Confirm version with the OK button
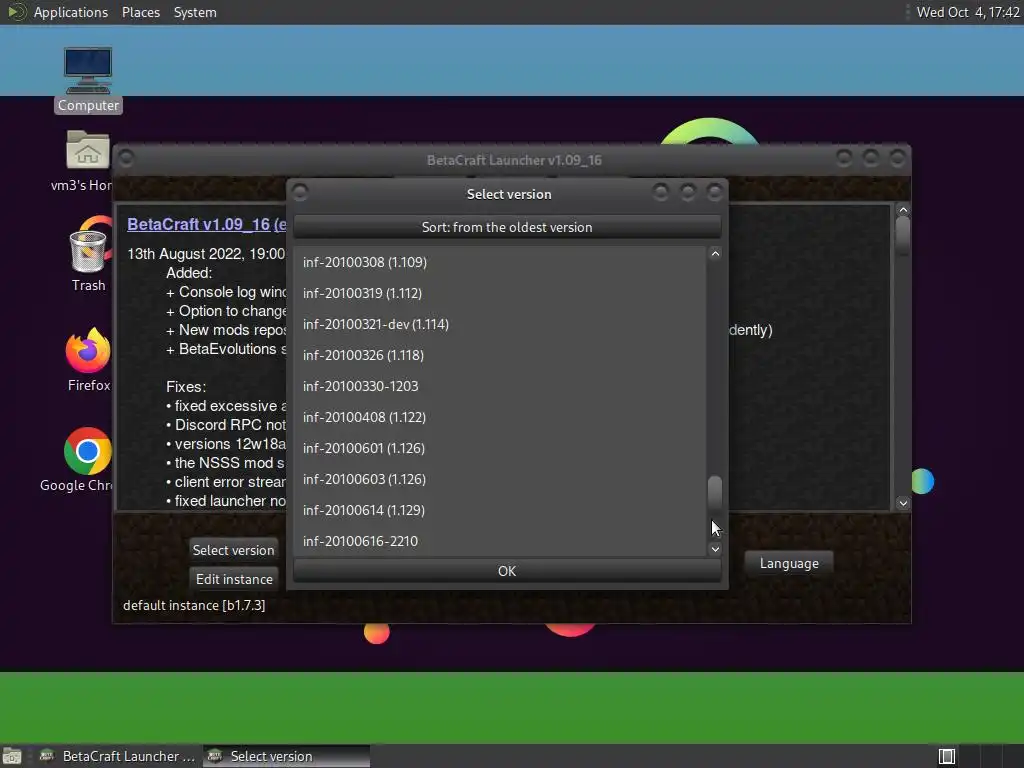 point(507,571)
